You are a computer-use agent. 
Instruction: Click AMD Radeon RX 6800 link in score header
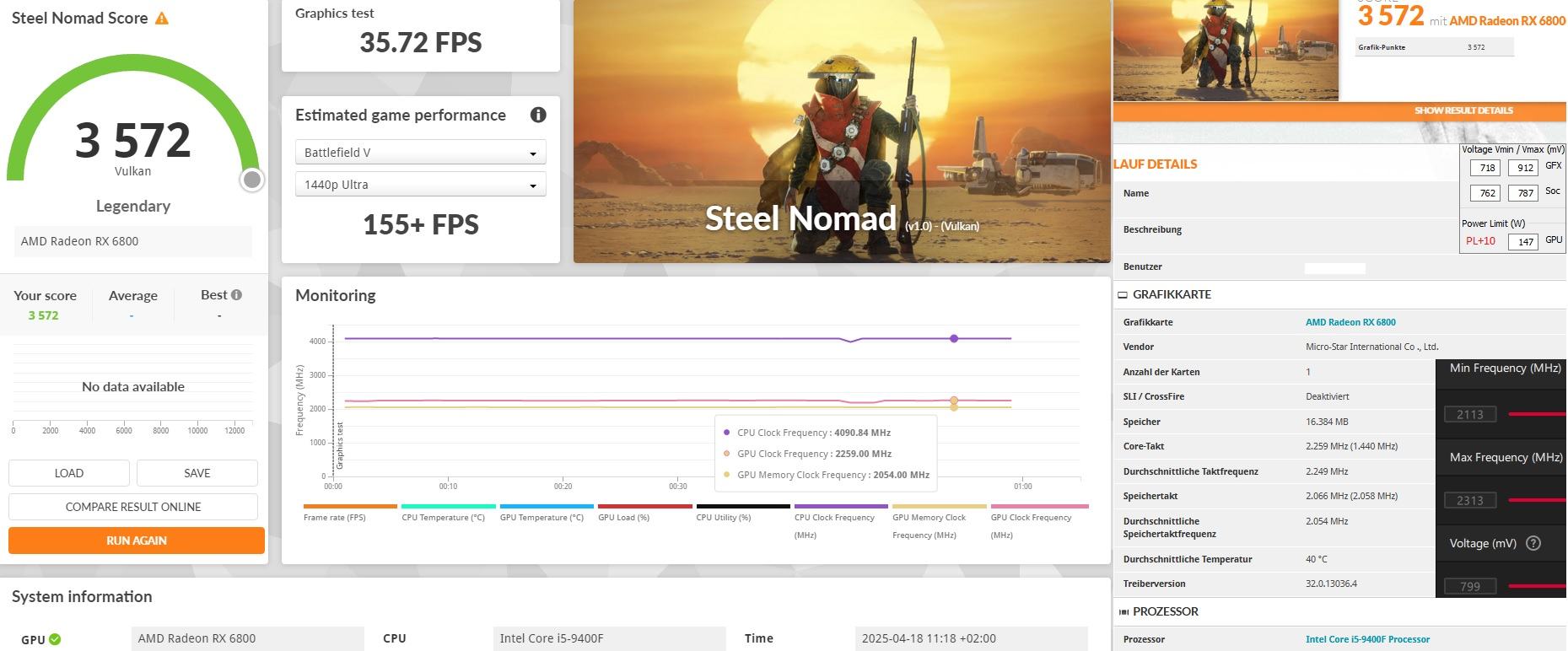(1507, 21)
